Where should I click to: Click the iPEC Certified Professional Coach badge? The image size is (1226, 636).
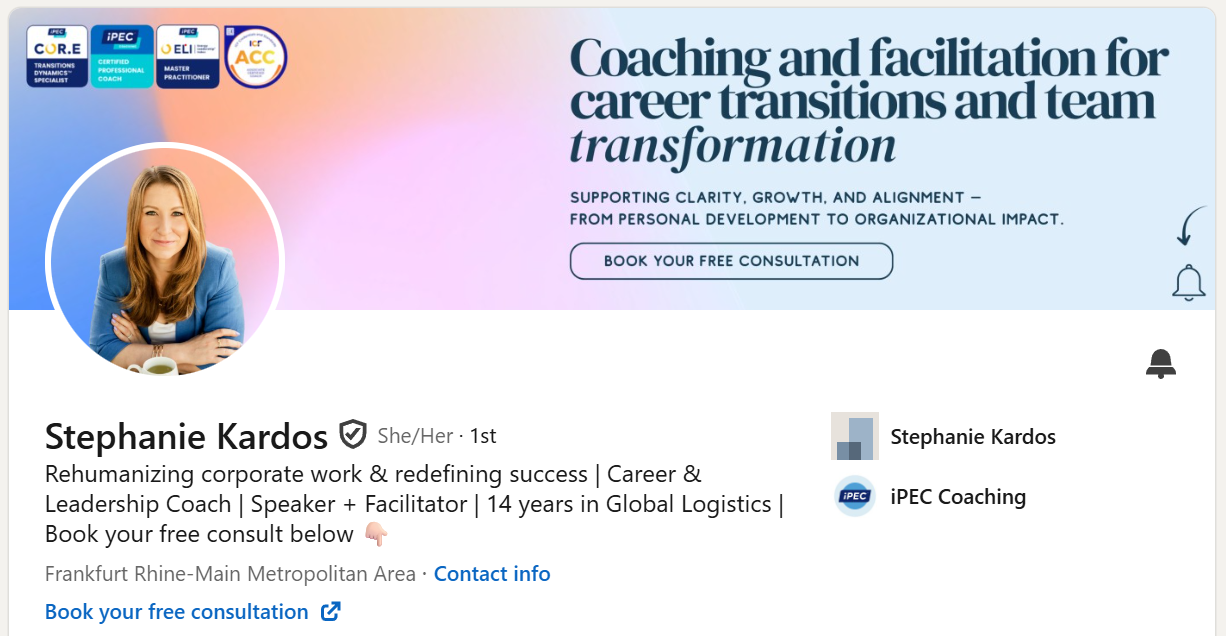coord(121,56)
